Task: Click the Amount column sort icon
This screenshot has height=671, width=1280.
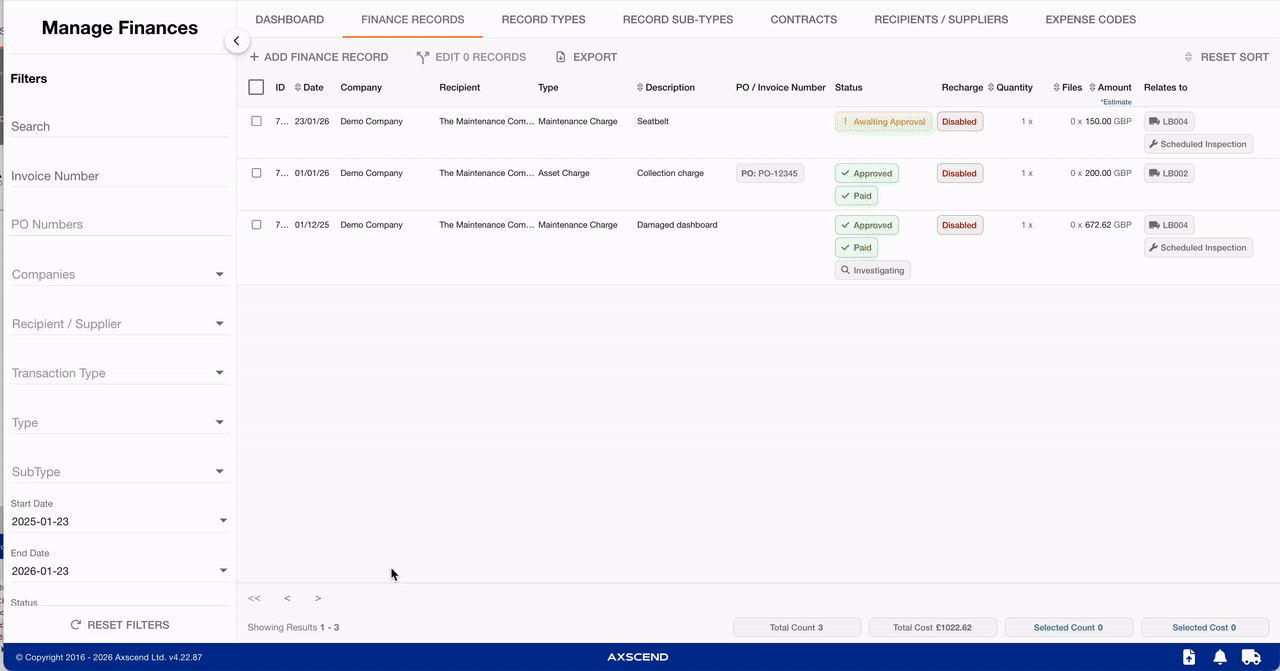Action: pyautogui.click(x=1092, y=88)
